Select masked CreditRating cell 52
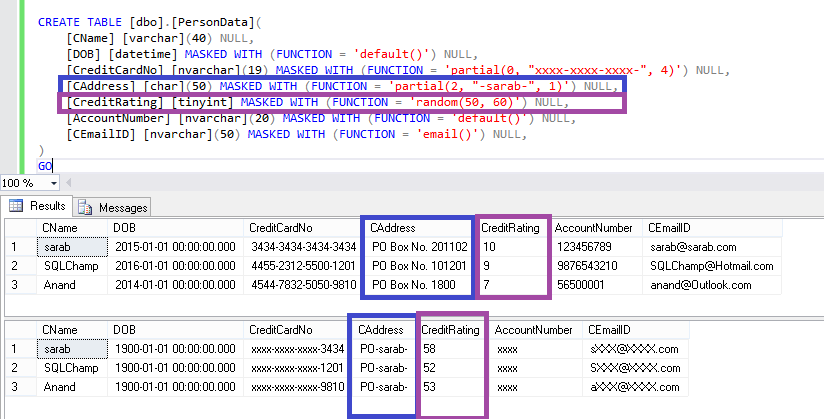The image size is (824, 419). (x=452, y=368)
